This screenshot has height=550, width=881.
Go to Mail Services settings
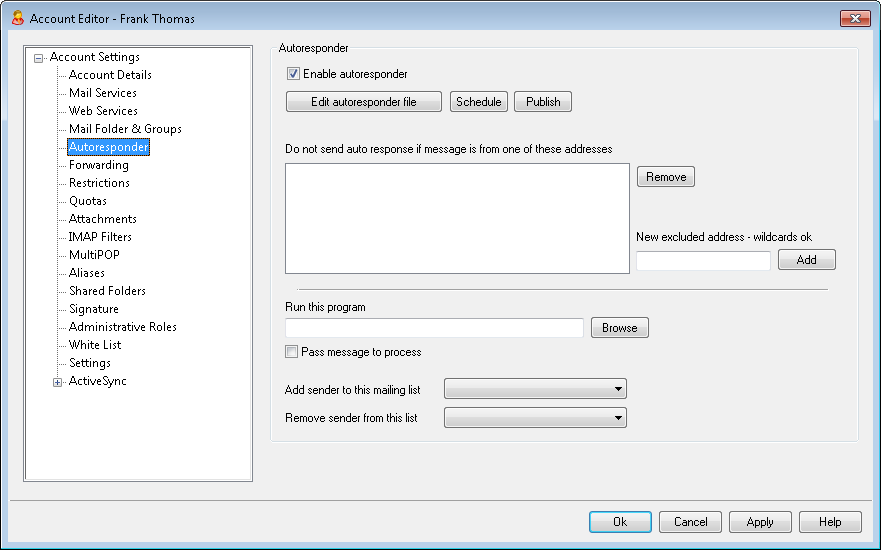(102, 93)
